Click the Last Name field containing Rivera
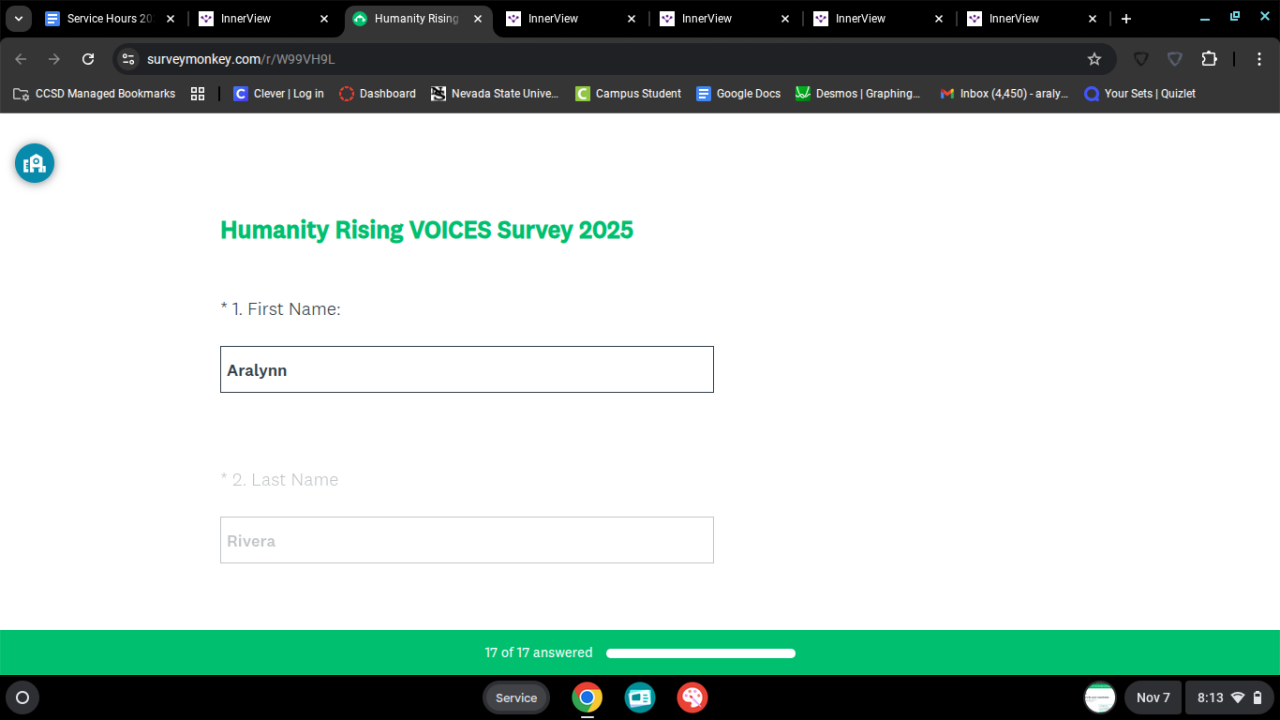 467,540
